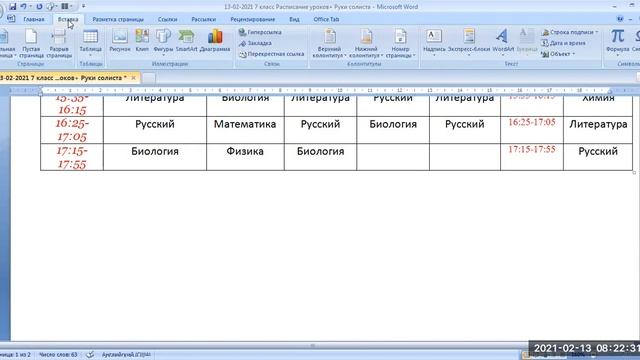Insert a Перекрестная ссылка cross-reference

[x=272, y=54]
